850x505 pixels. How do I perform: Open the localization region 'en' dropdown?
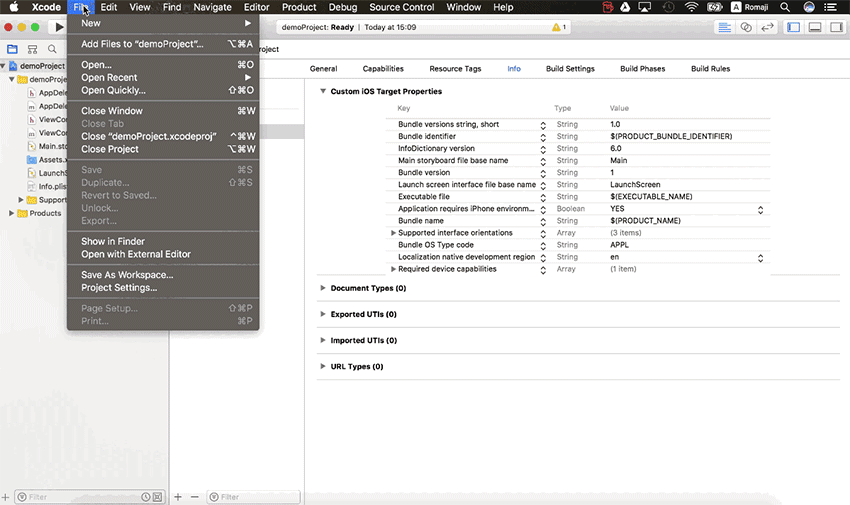tap(761, 258)
